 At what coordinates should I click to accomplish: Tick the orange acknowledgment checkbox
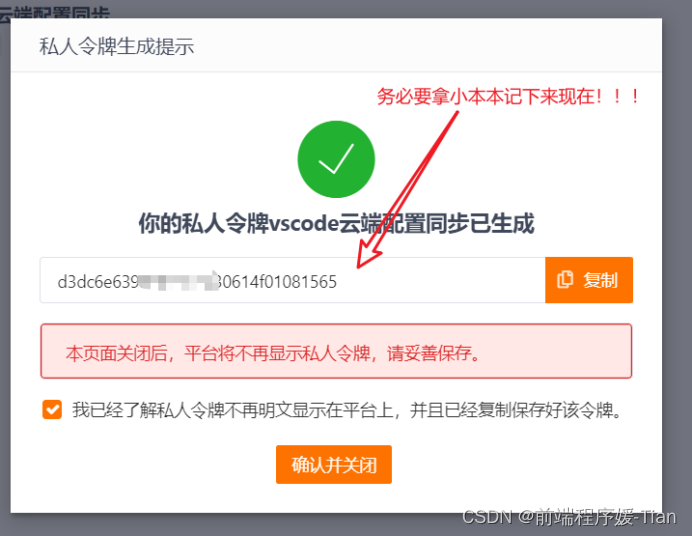[x=52, y=410]
